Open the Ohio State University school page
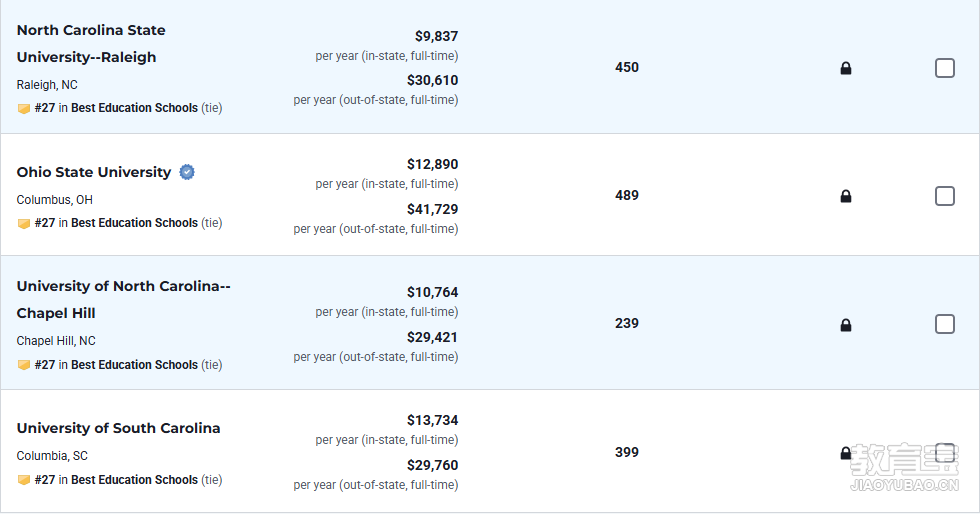Viewport: 980px width, 514px height. point(94,172)
